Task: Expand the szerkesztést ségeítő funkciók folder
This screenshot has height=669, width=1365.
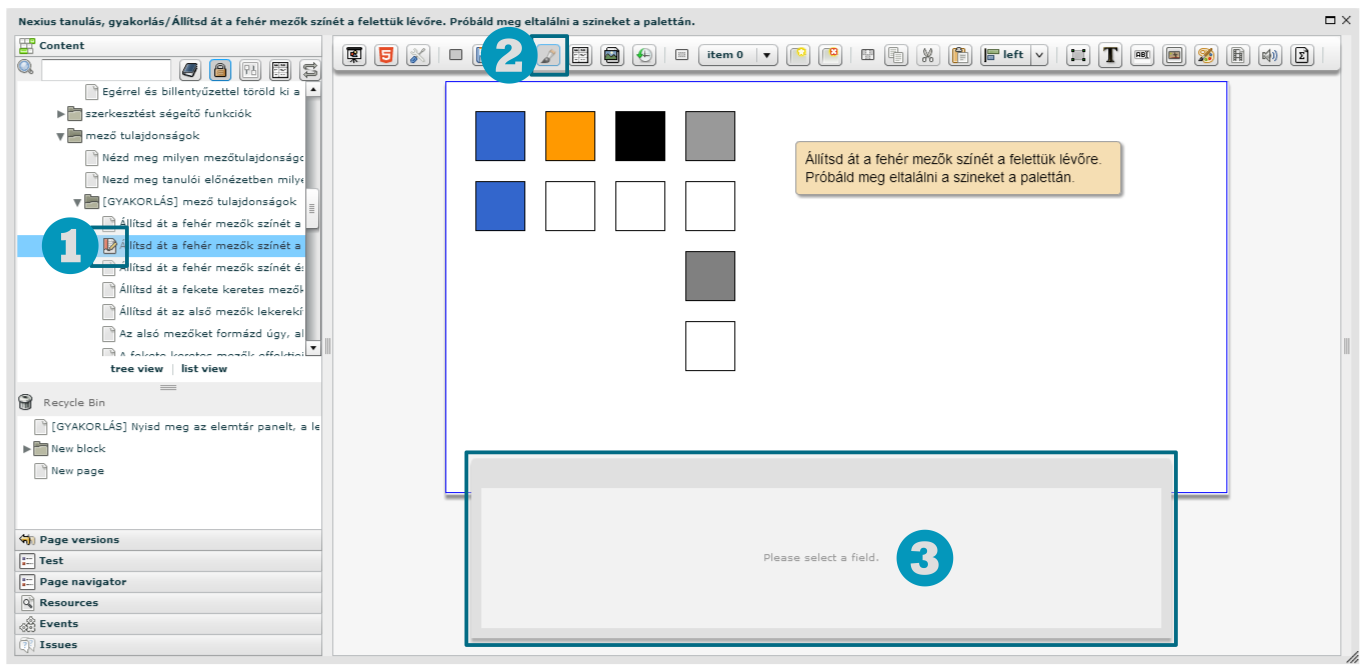Action: point(62,114)
